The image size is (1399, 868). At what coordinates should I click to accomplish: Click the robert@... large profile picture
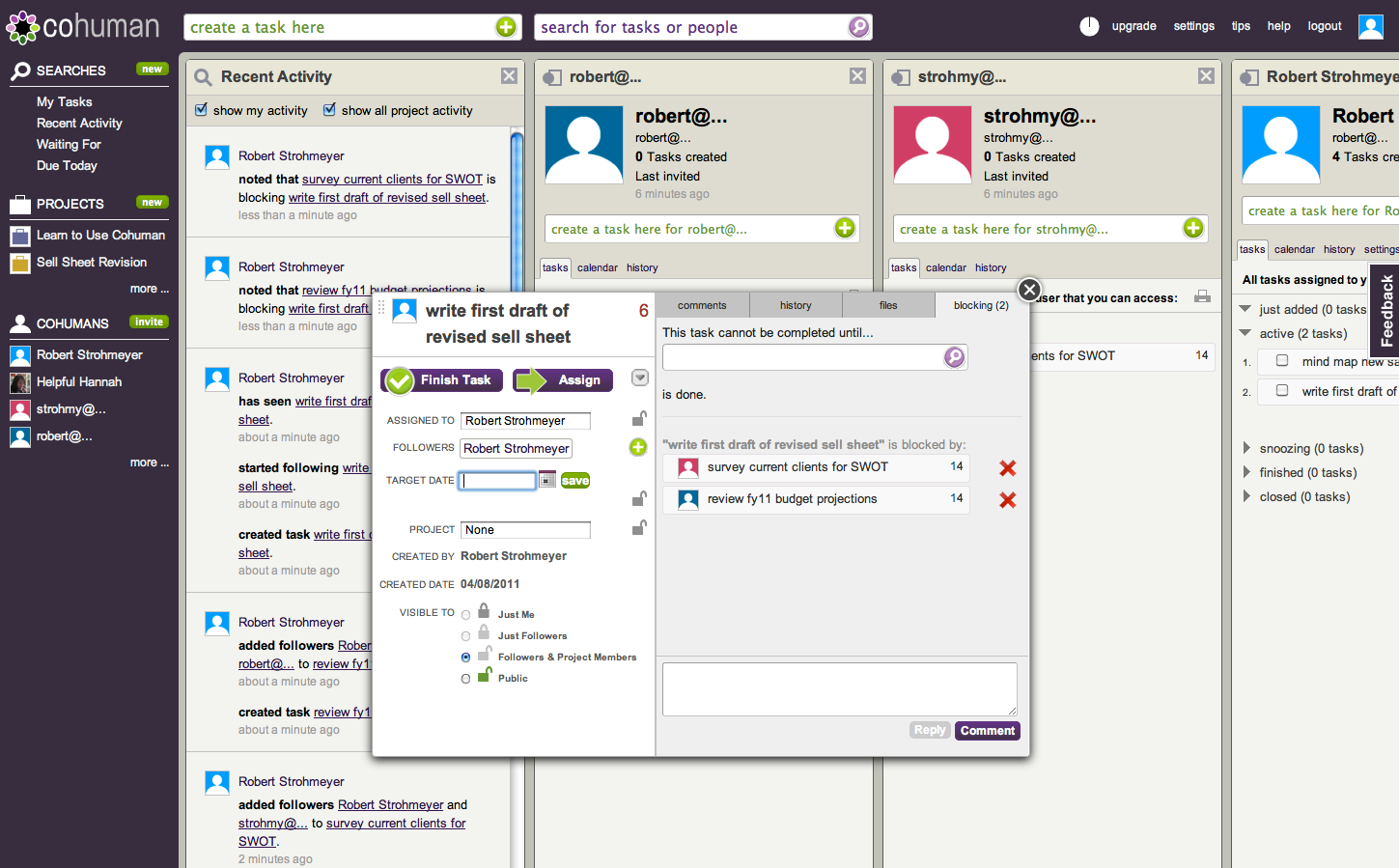pyautogui.click(x=584, y=145)
